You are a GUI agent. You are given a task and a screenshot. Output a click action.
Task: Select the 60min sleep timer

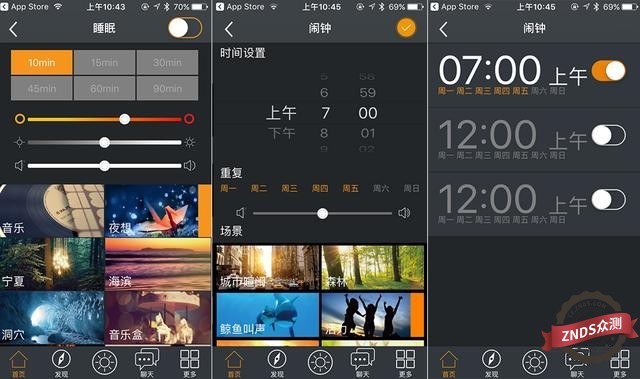tap(104, 88)
